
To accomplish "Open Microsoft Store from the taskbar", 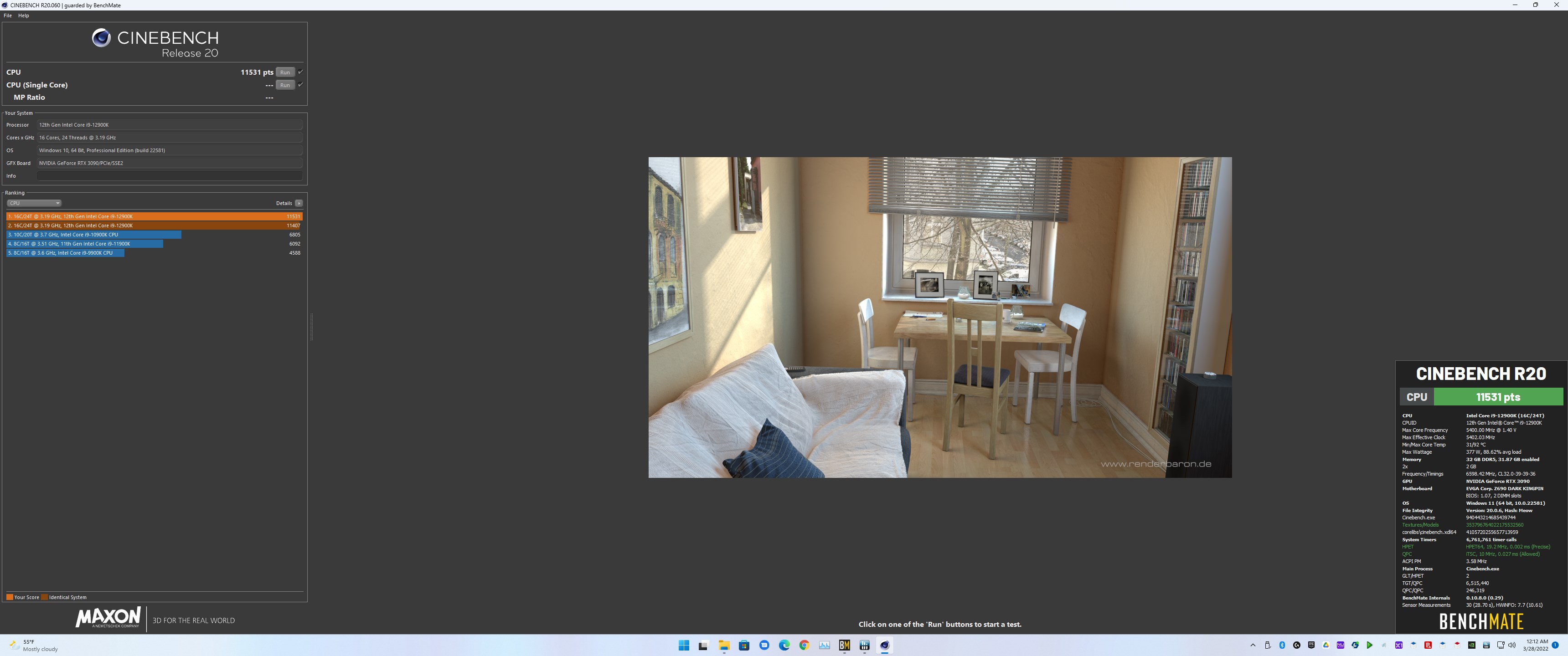I will pos(744,645).
